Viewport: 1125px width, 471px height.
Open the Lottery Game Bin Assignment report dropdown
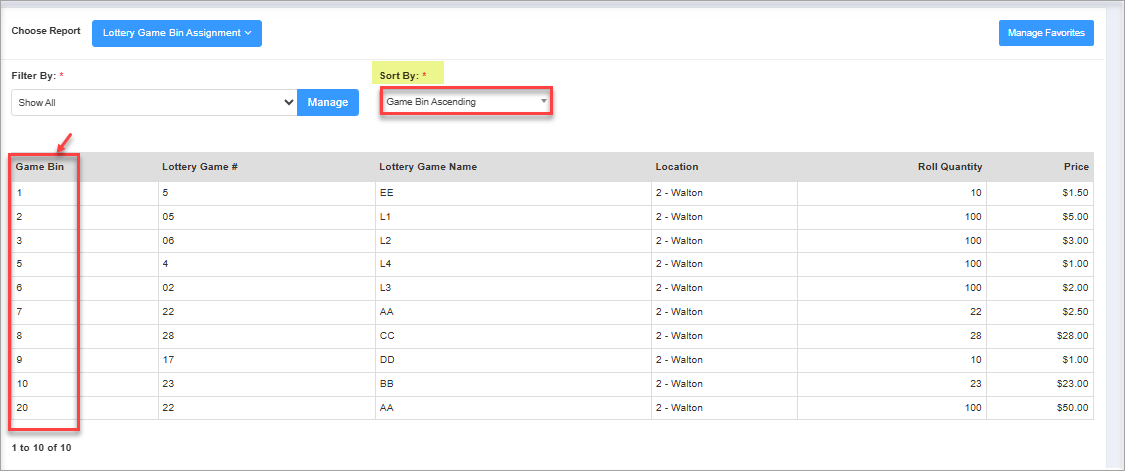[x=176, y=33]
